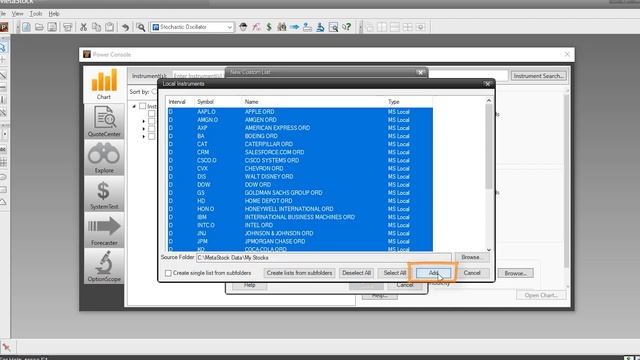The height and width of the screenshot is (360, 640).
Task: Click the Instrument(s) entry field
Action: (x=198, y=76)
